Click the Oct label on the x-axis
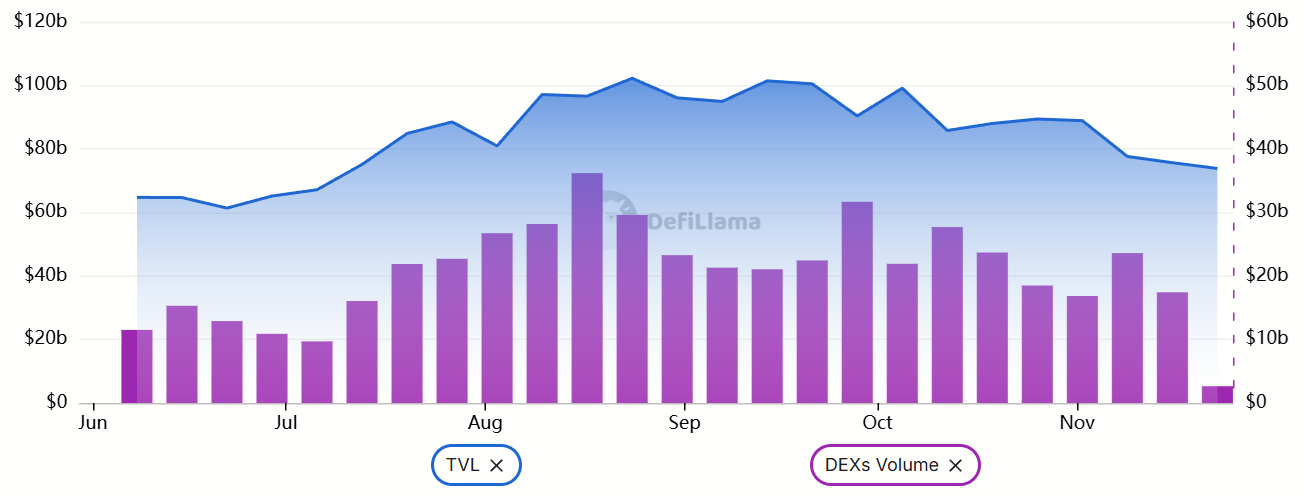 tap(877, 423)
